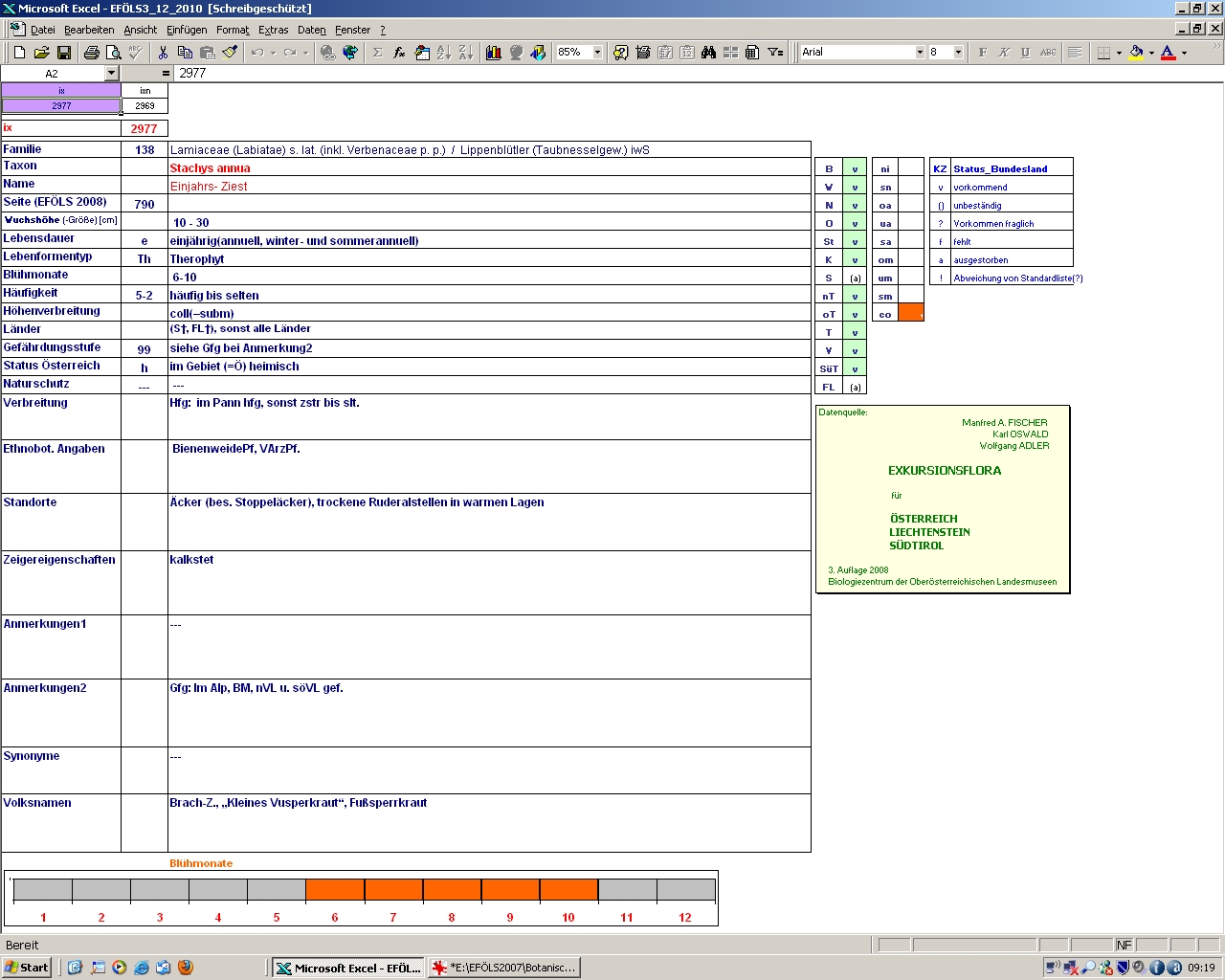Expand the borders dropdown arrow

(1119, 53)
